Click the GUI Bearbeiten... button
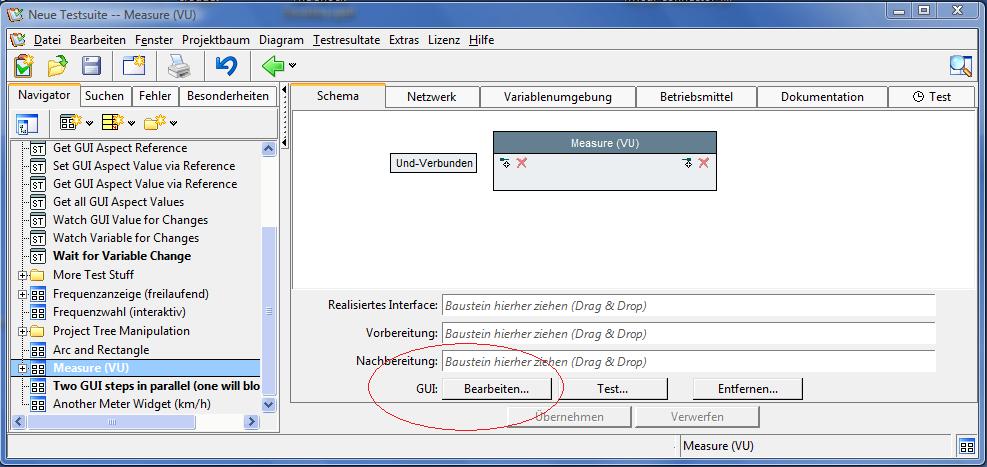The image size is (987, 467). [496, 388]
